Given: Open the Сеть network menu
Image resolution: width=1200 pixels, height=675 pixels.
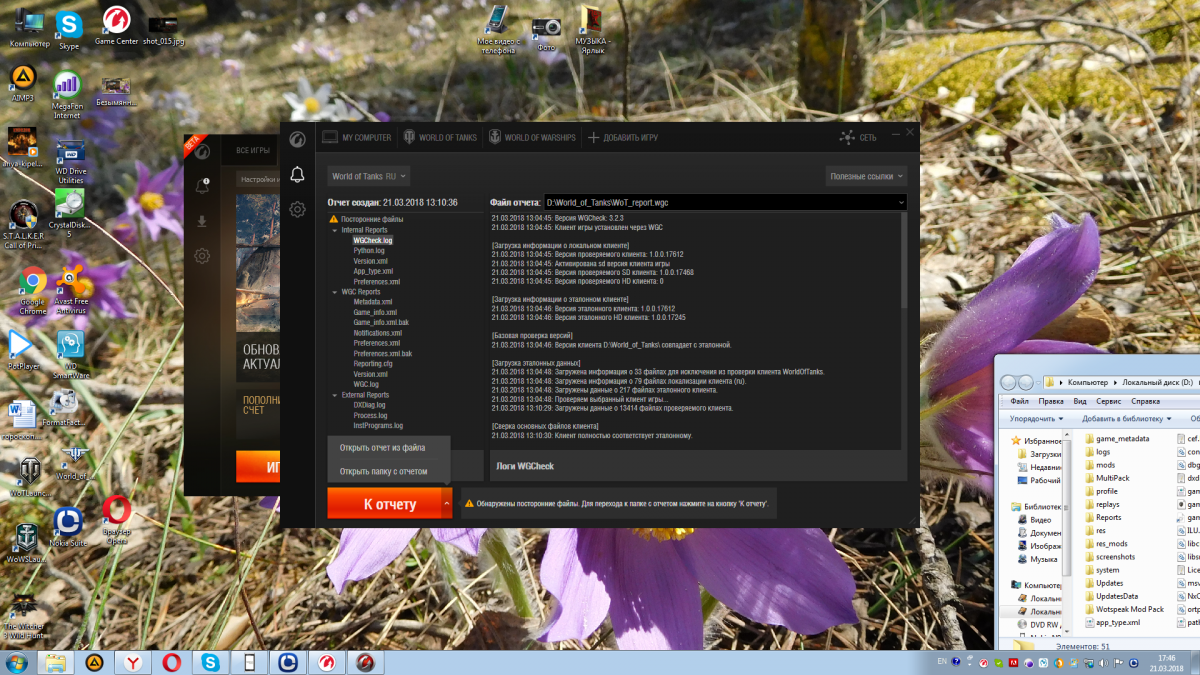Looking at the screenshot, I should click(858, 137).
